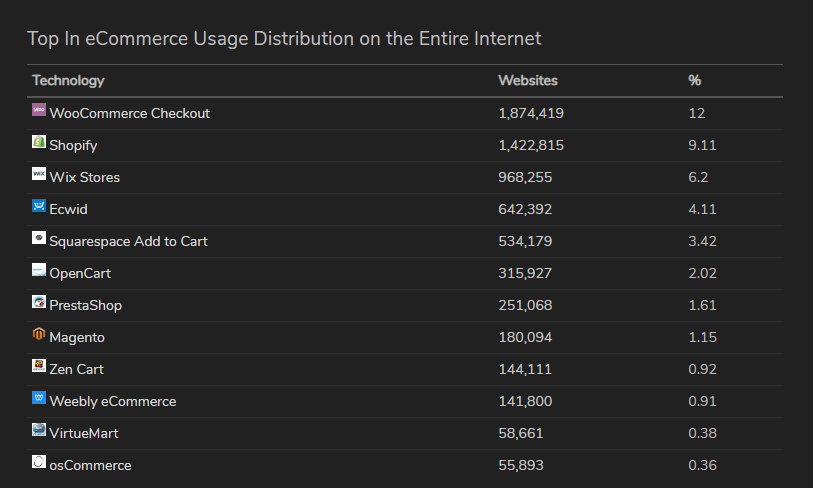The image size is (813, 488).
Task: Open the PrestaShop link
Action: click(x=86, y=305)
